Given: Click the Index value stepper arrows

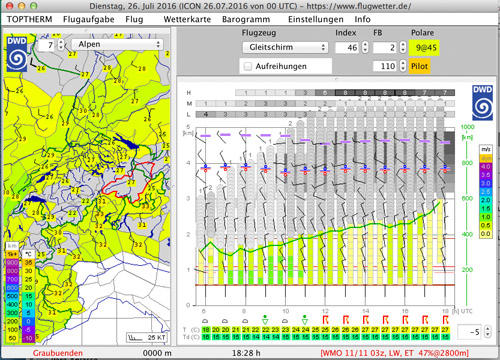Looking at the screenshot, I should coord(365,47).
